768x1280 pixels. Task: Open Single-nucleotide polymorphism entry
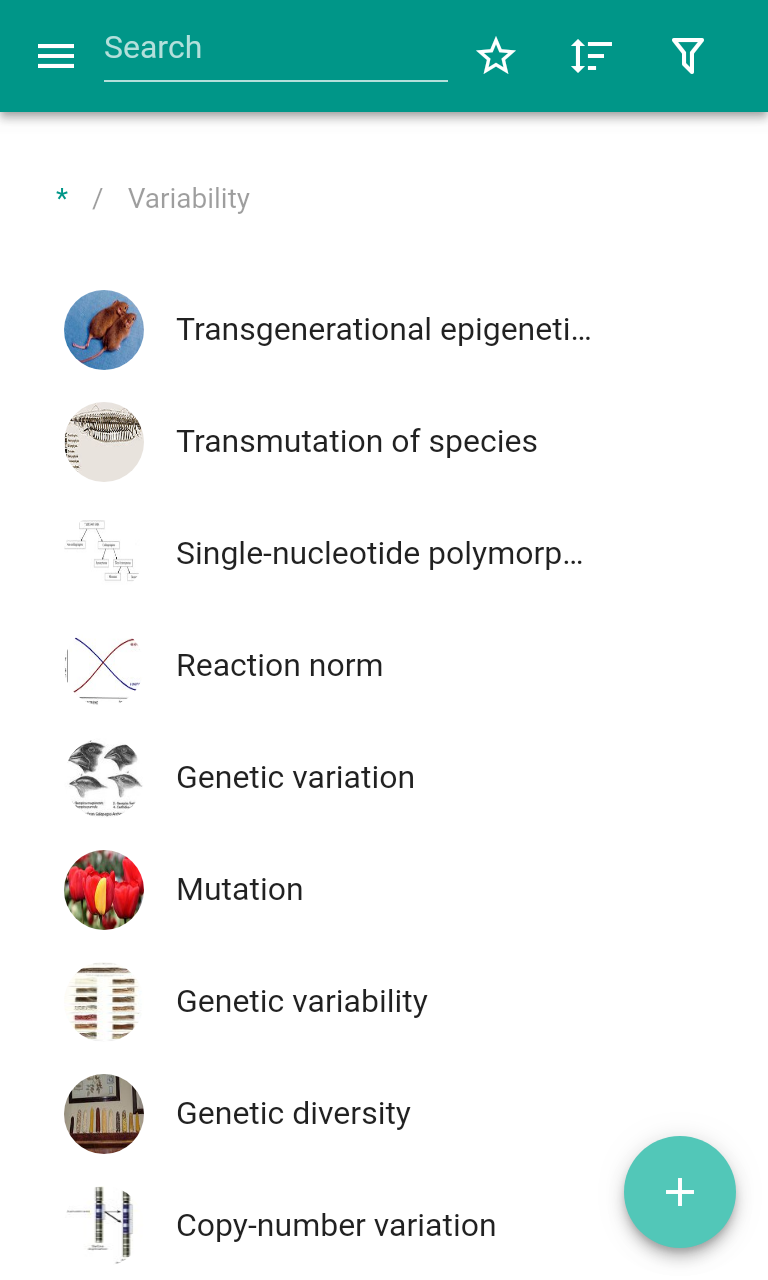[x=380, y=554]
